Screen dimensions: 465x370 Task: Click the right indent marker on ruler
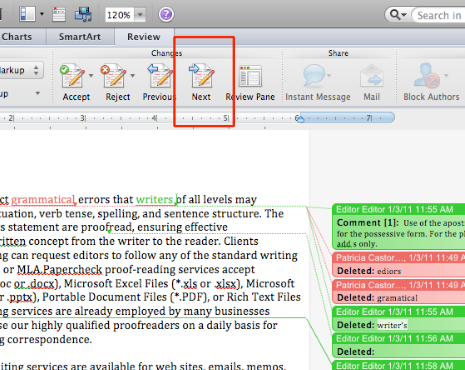click(x=300, y=119)
